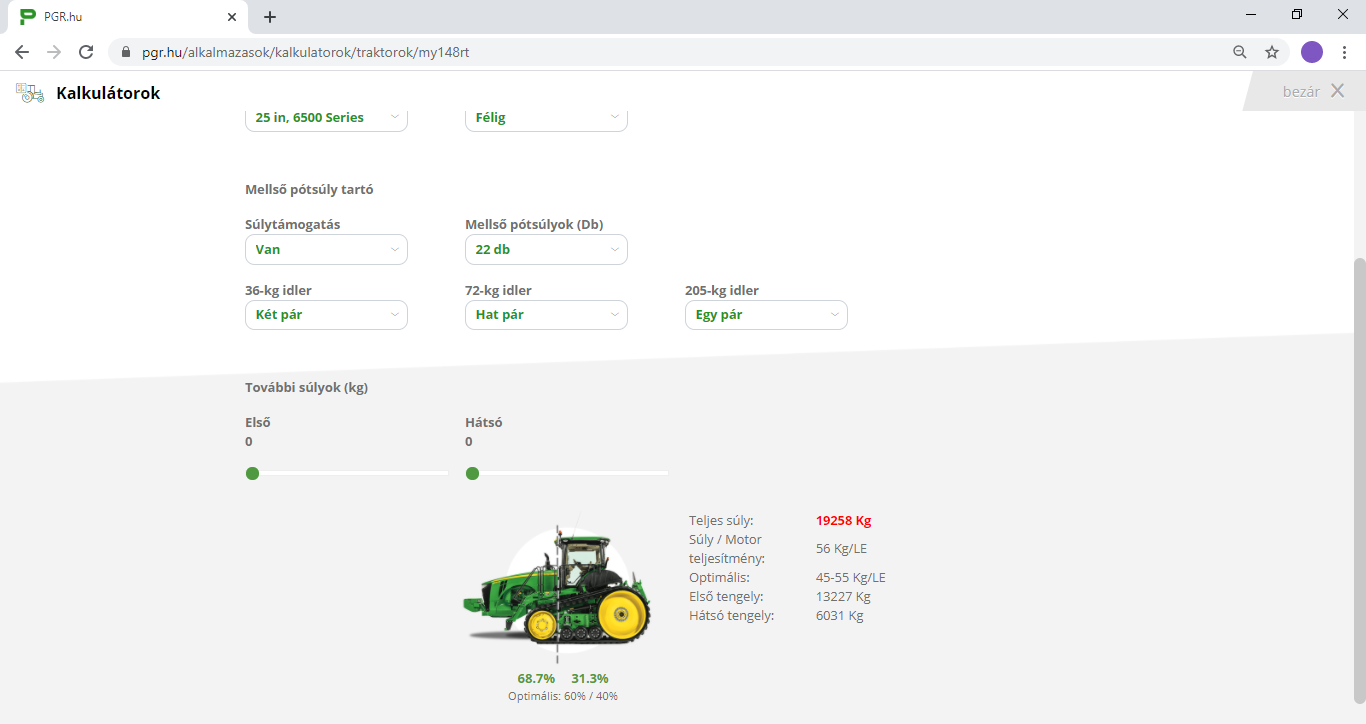
Task: Click the bezár X close icon
Action: point(1337,91)
